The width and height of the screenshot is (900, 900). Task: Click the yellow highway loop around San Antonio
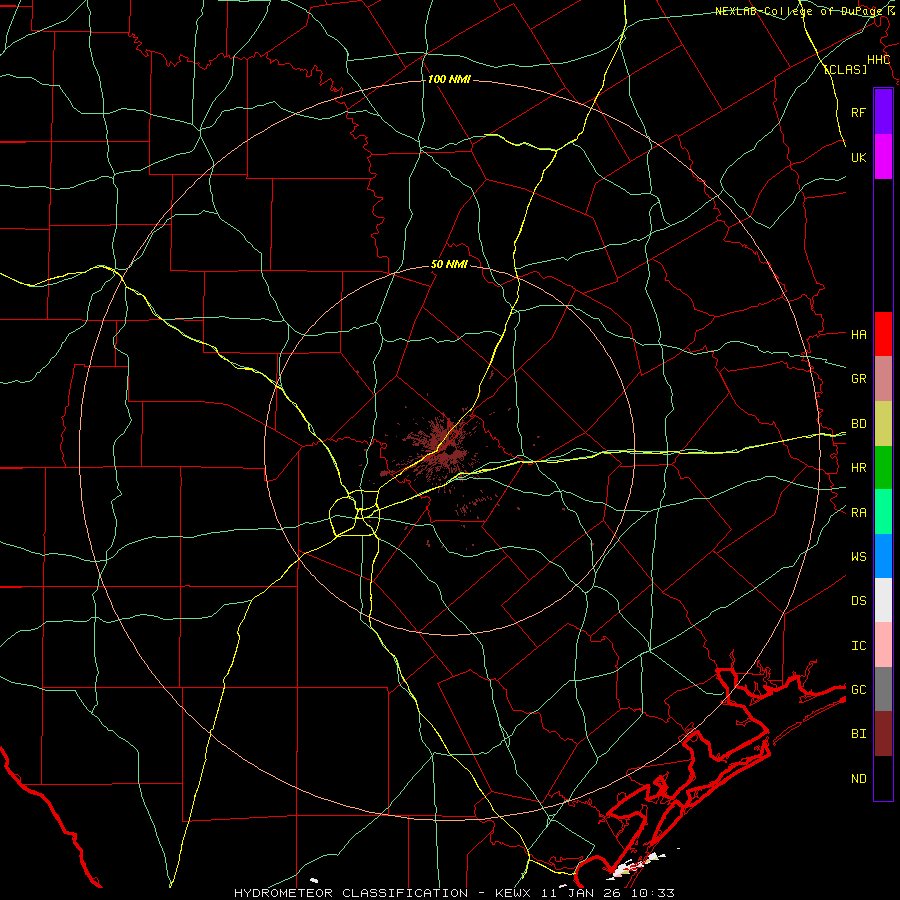tap(355, 514)
